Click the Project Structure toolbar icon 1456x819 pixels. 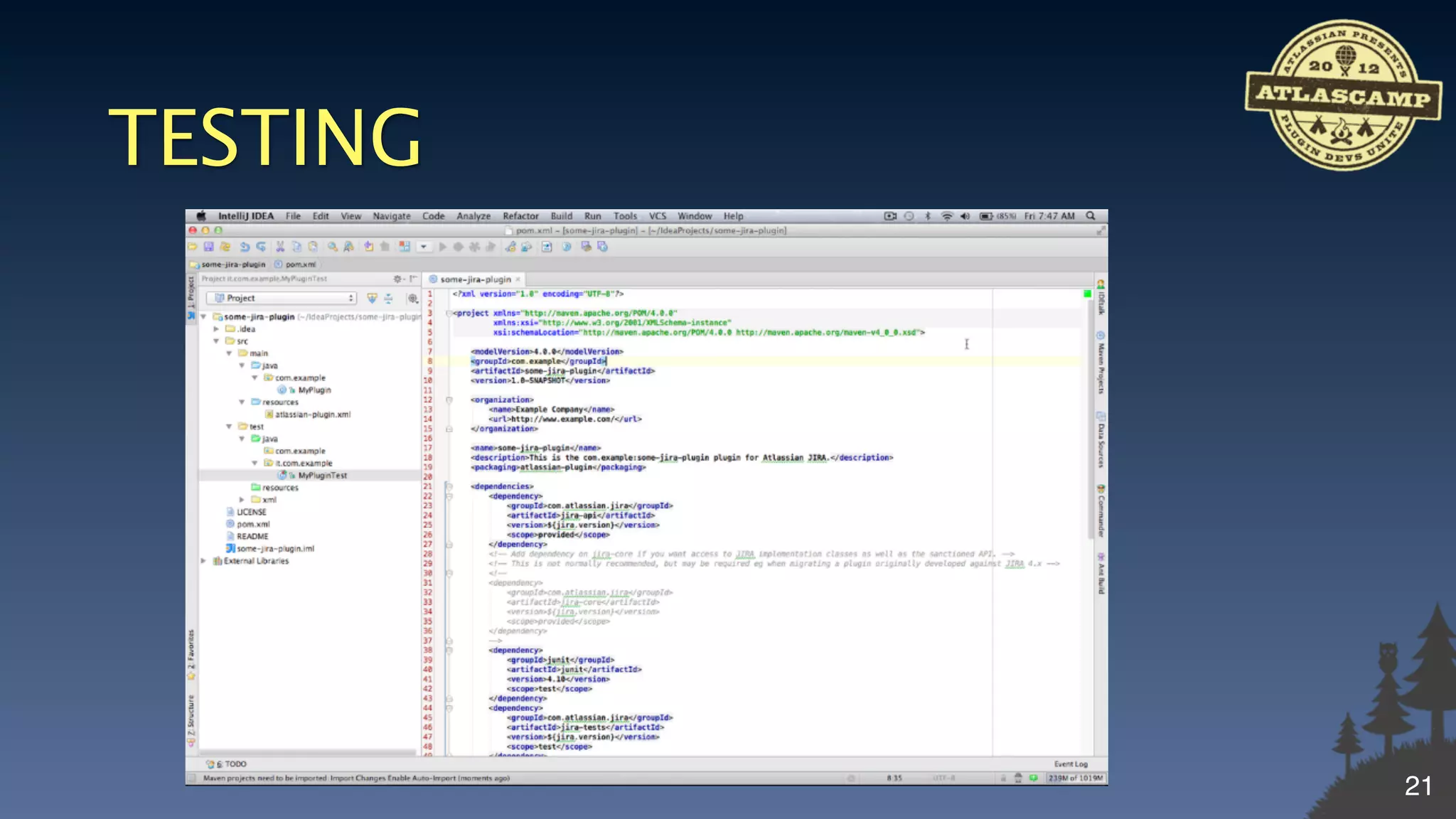[405, 247]
